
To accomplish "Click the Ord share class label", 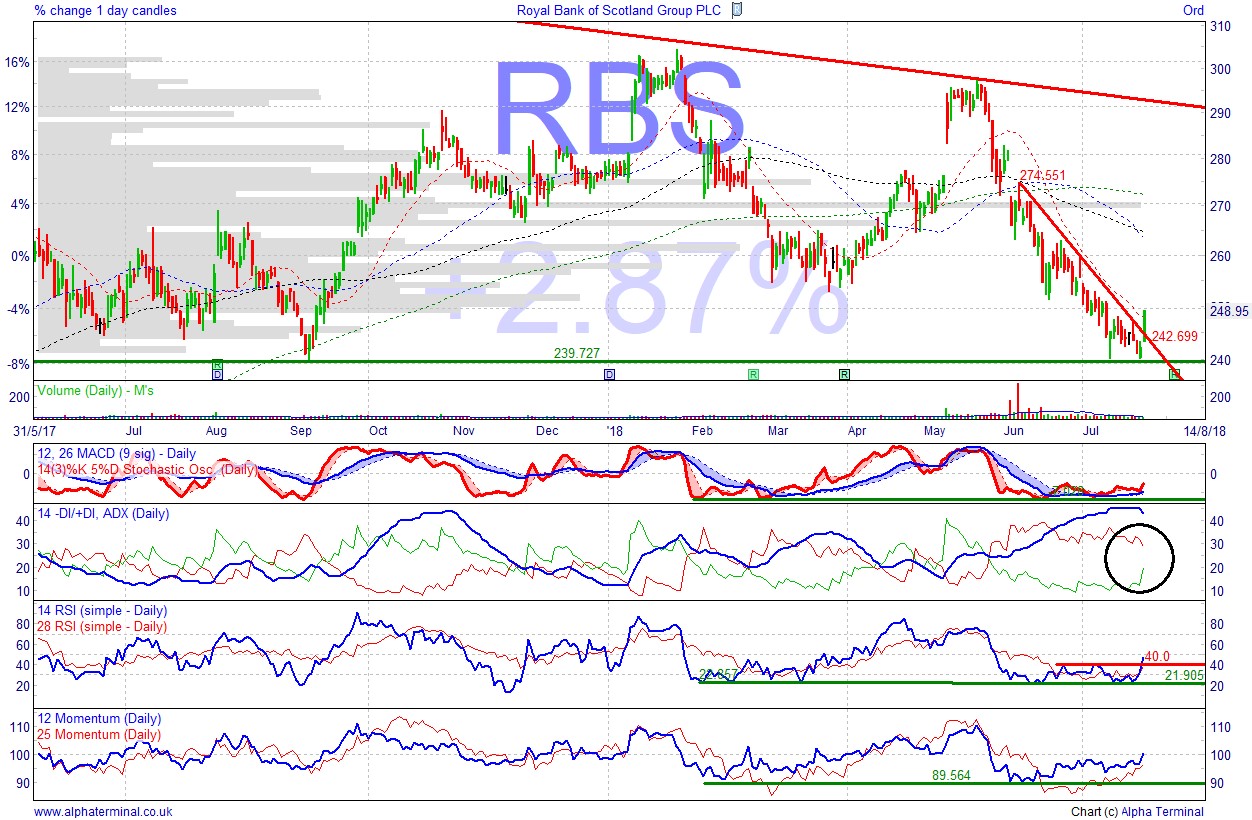I will click(1193, 11).
